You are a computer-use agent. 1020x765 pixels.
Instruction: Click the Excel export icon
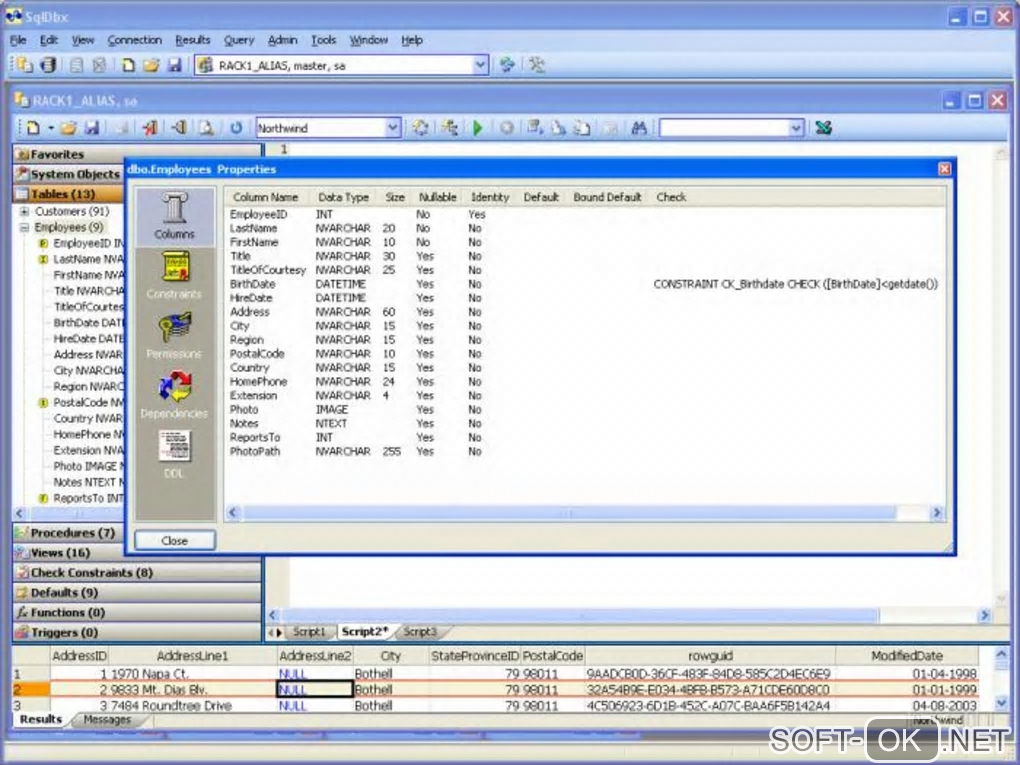click(823, 128)
